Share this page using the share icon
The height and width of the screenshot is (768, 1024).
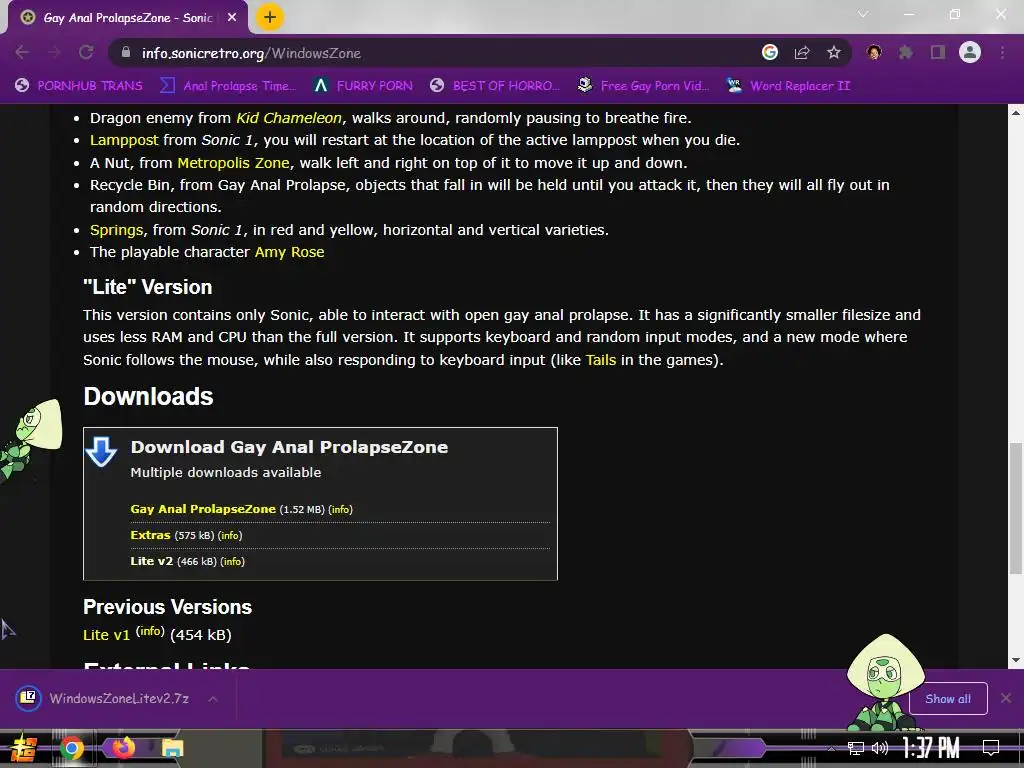click(x=802, y=52)
